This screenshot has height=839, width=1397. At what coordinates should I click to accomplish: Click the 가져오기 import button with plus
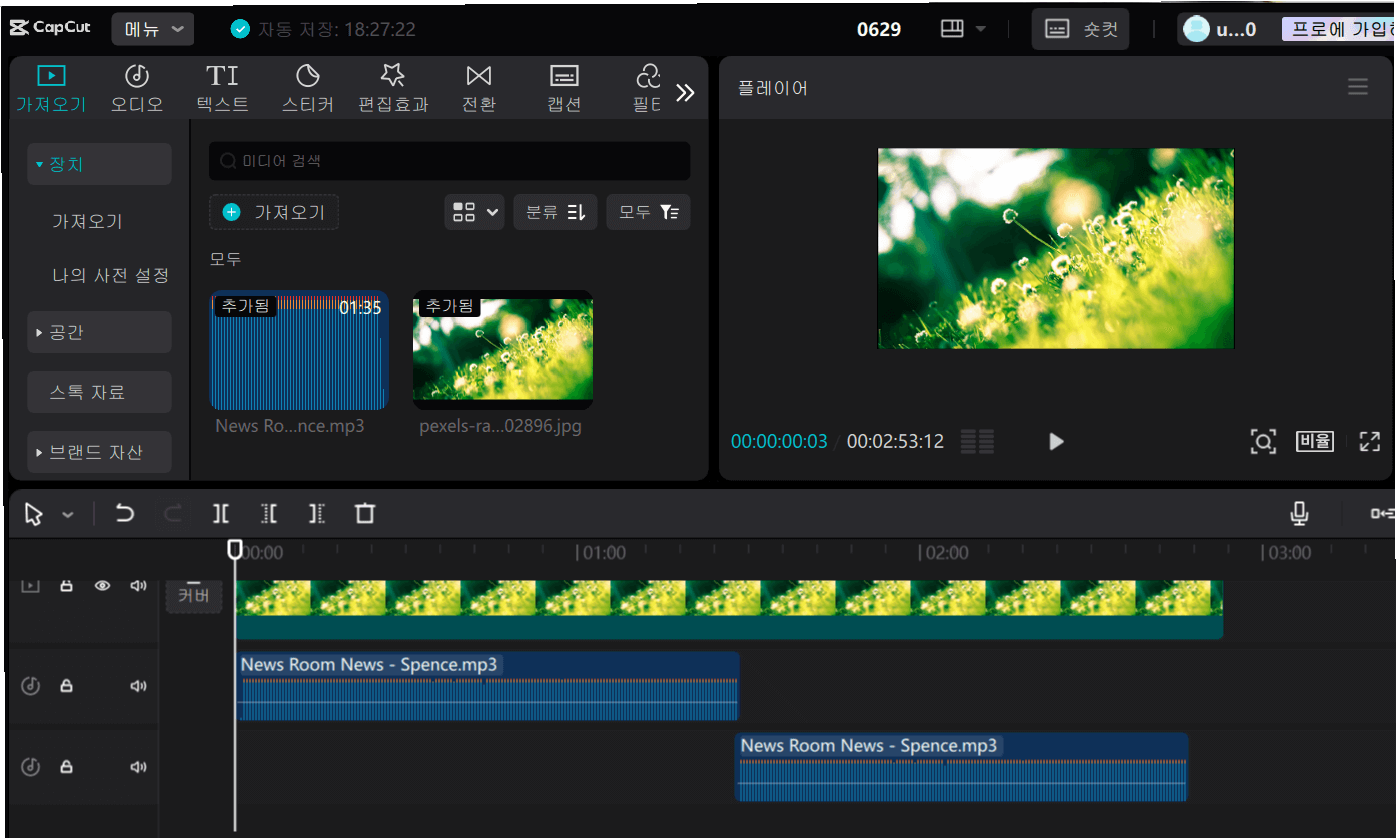274,212
